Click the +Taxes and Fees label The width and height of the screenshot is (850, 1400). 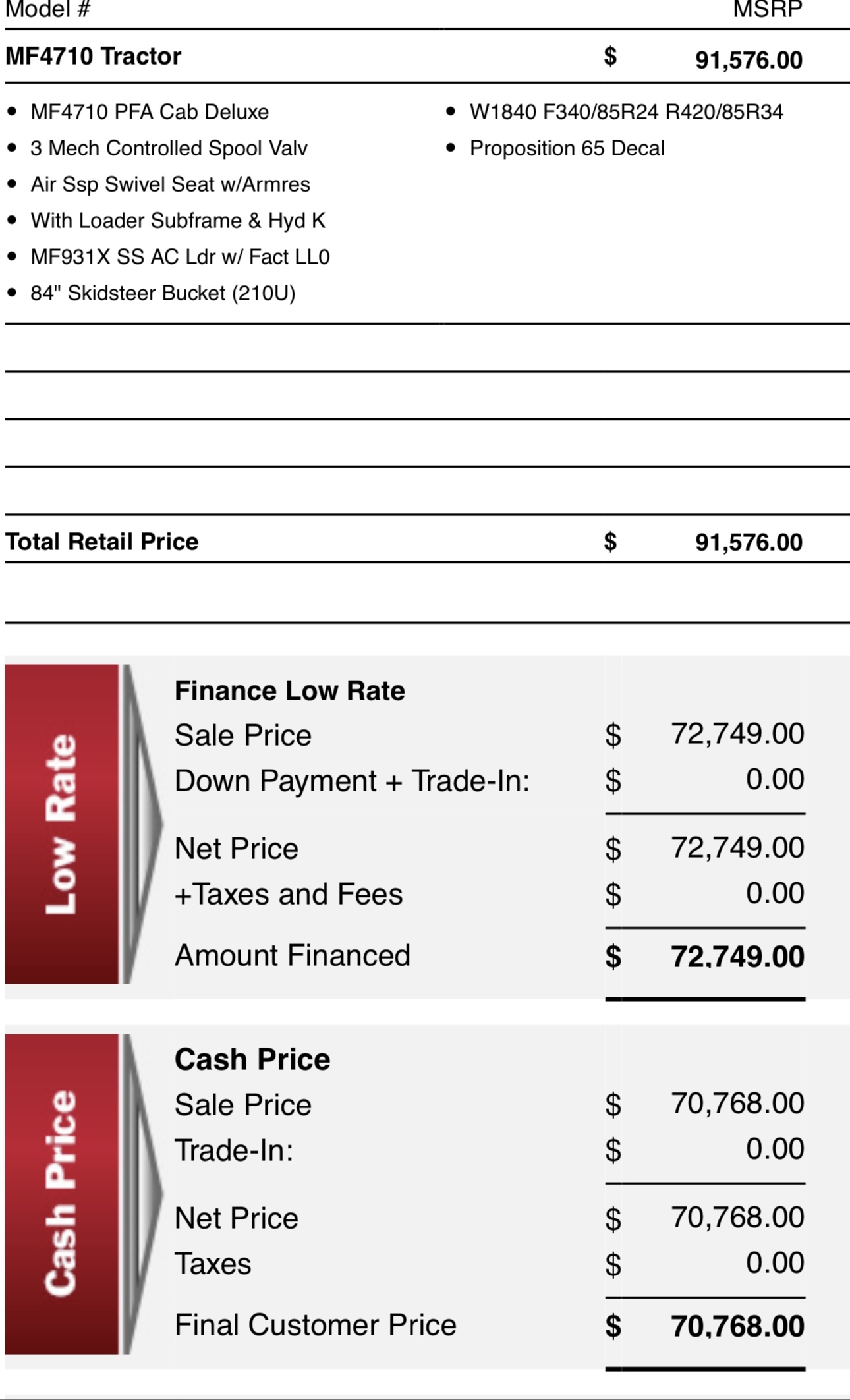pos(288,894)
